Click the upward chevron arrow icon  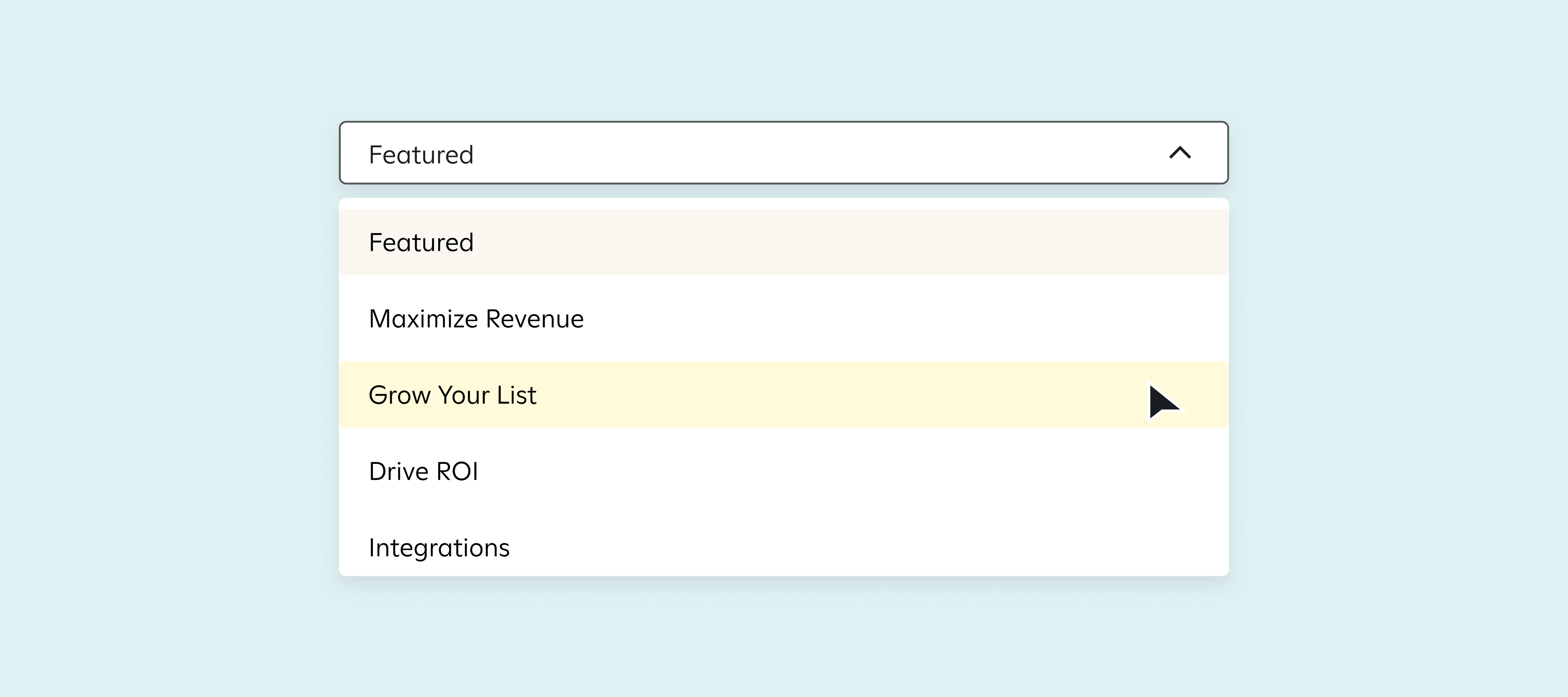(x=1179, y=153)
